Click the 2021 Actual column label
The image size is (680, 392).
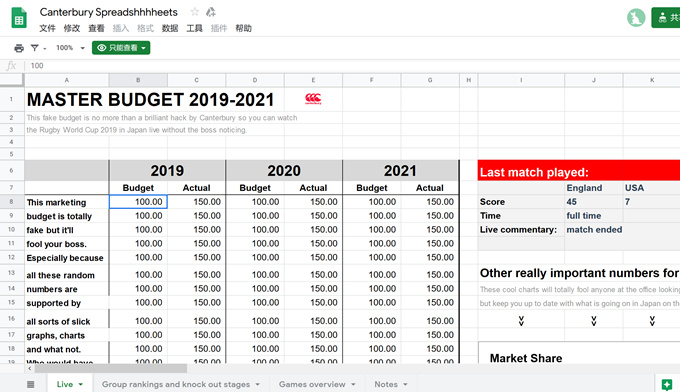430,188
